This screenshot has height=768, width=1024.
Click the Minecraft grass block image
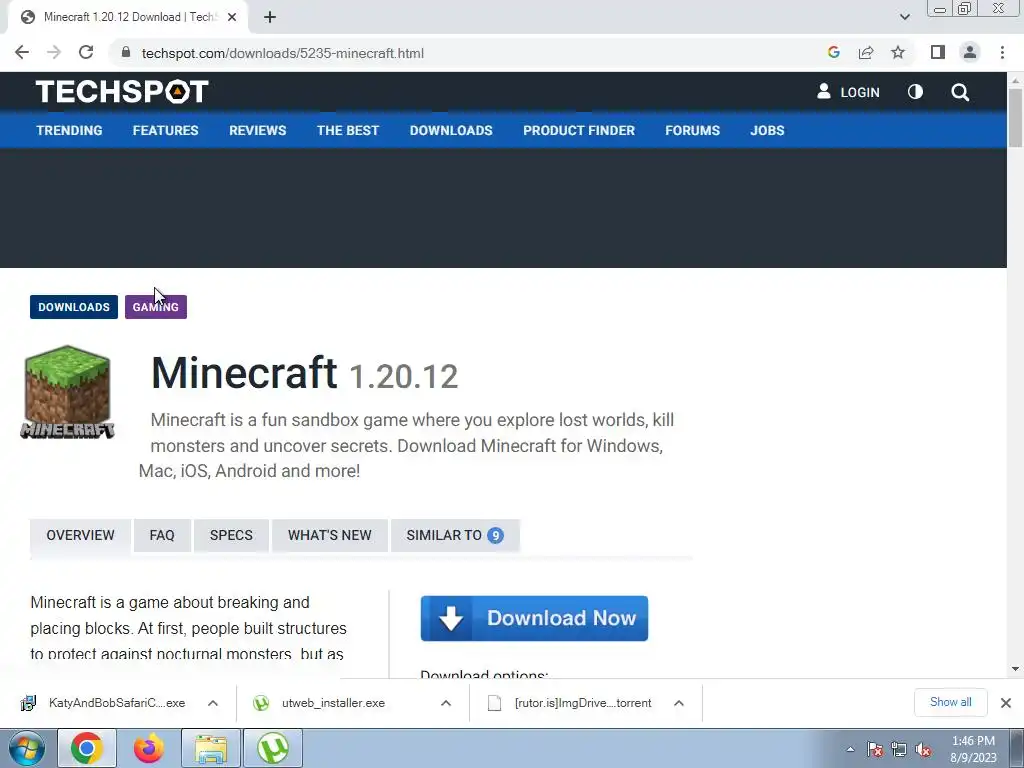pyautogui.click(x=67, y=392)
